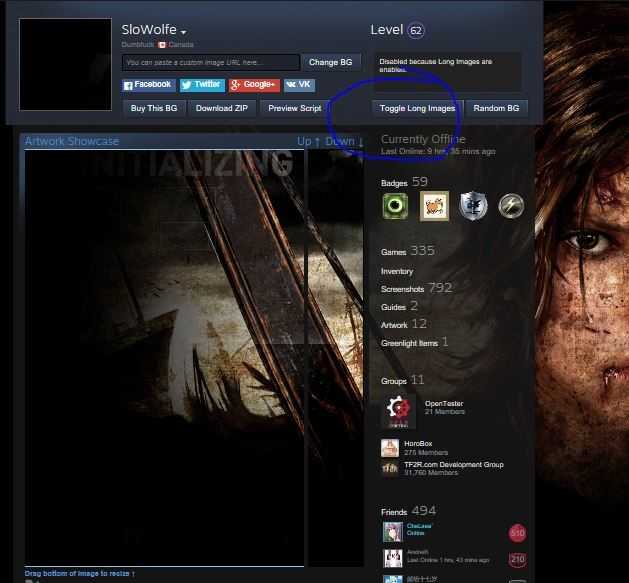Open the second friend's avatar, last online 1 hr
This screenshot has width=629, height=583.
(x=393, y=558)
